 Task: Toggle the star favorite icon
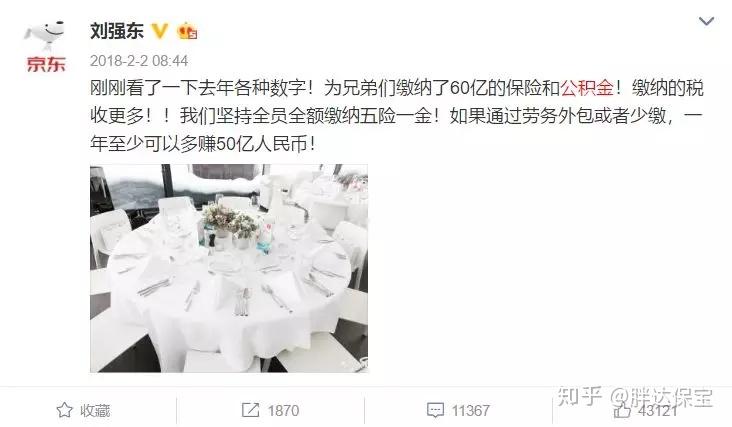64,411
